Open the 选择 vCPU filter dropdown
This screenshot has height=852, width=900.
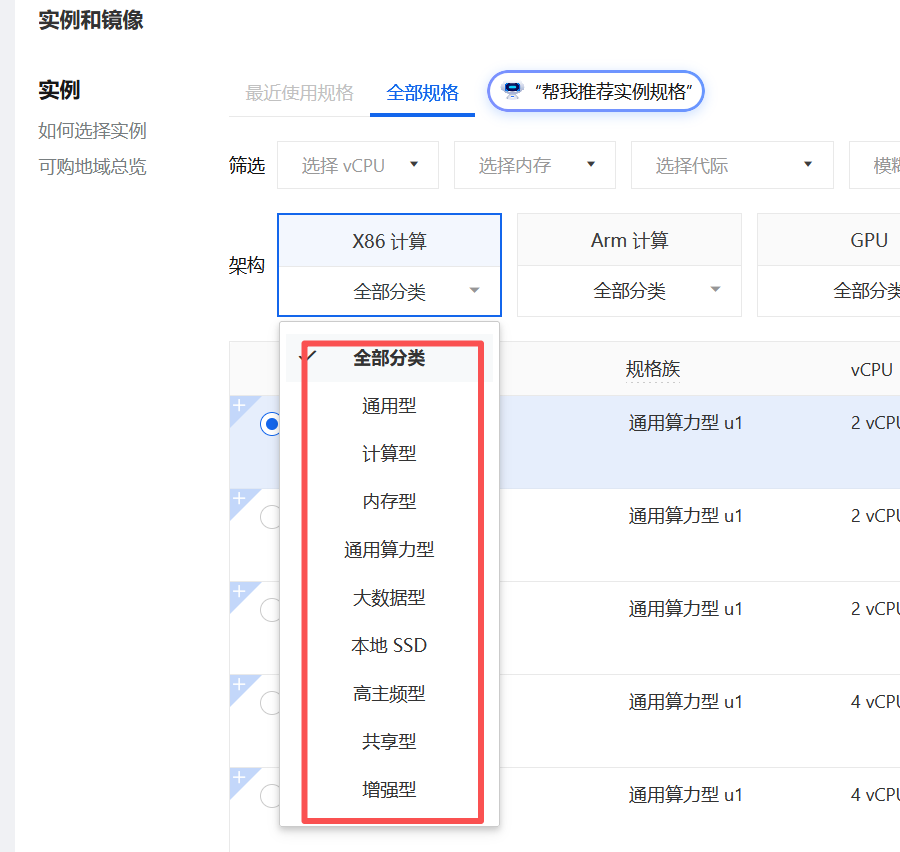[x=358, y=165]
